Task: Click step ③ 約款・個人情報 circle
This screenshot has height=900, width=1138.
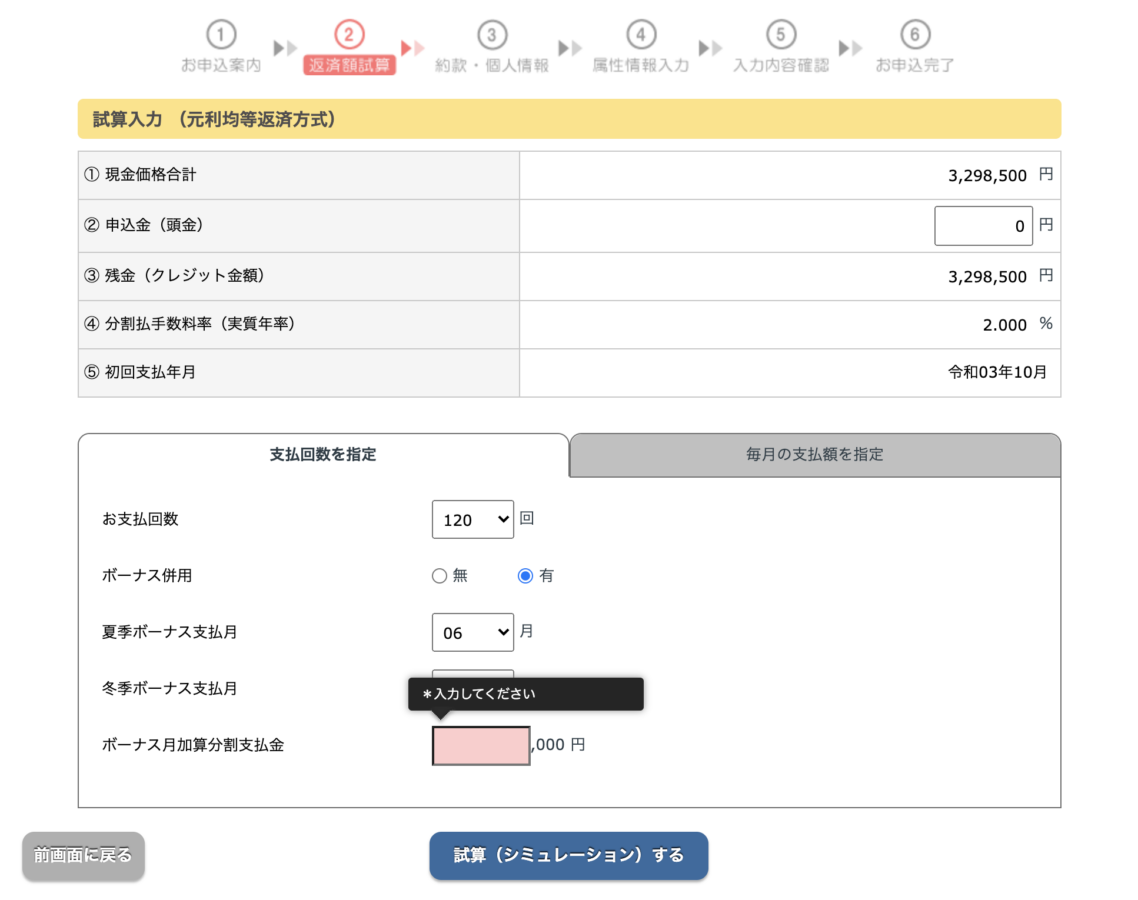Action: (492, 34)
